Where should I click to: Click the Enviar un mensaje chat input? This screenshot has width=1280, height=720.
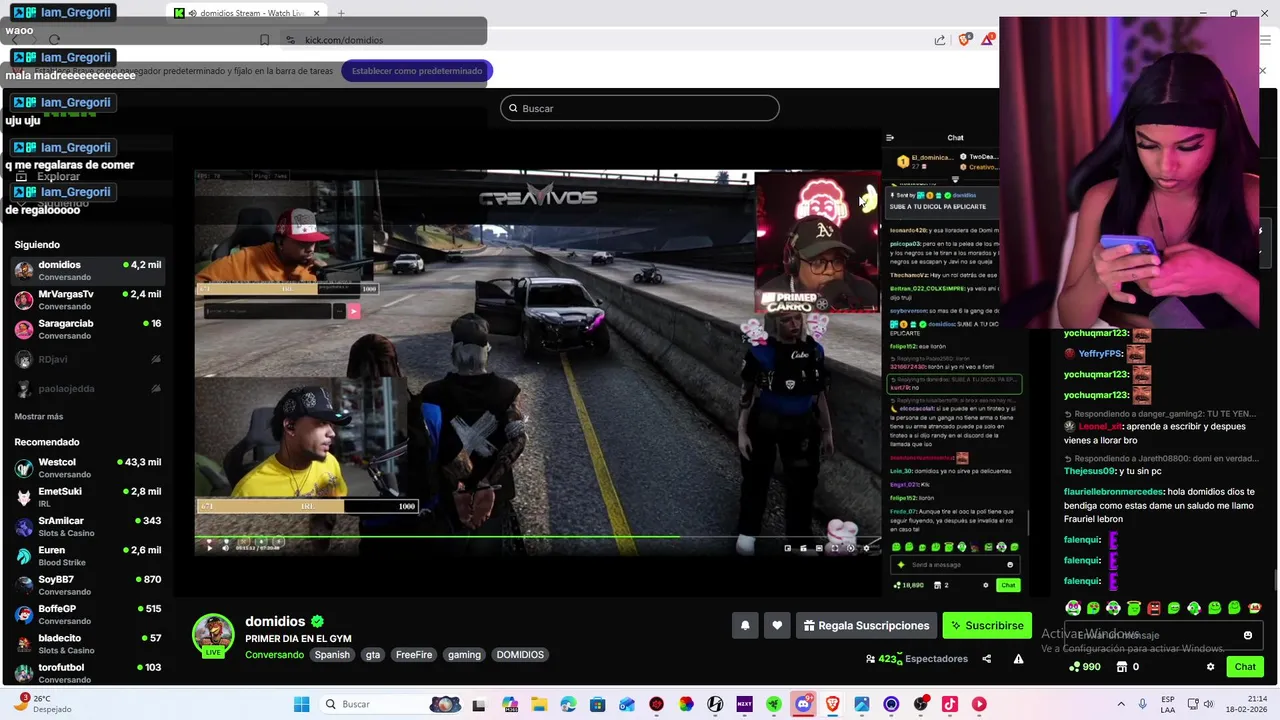pyautogui.click(x=1162, y=635)
